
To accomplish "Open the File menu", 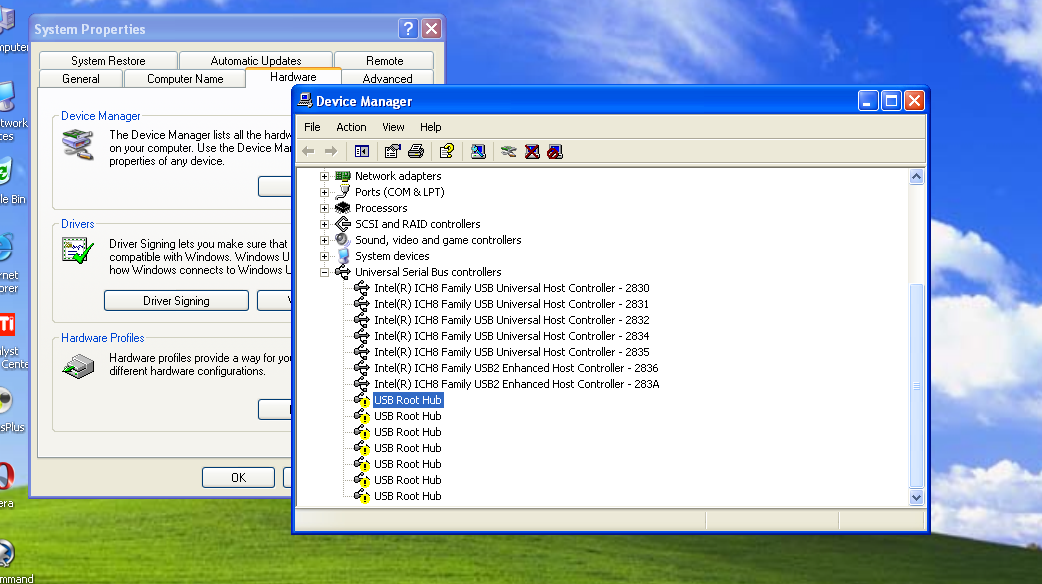I will click(x=312, y=127).
